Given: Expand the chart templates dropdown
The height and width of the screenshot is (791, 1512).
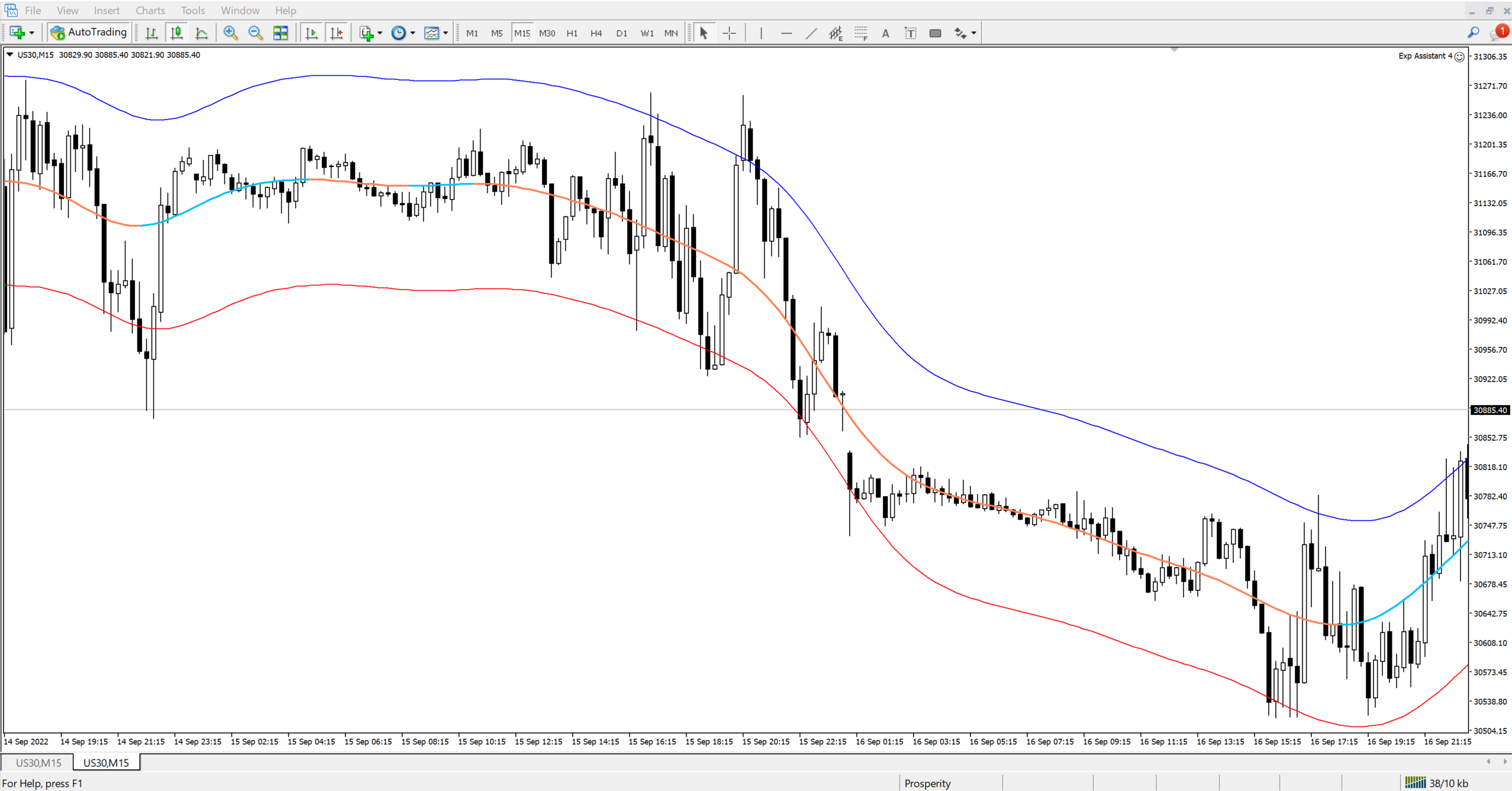Looking at the screenshot, I should (446, 33).
